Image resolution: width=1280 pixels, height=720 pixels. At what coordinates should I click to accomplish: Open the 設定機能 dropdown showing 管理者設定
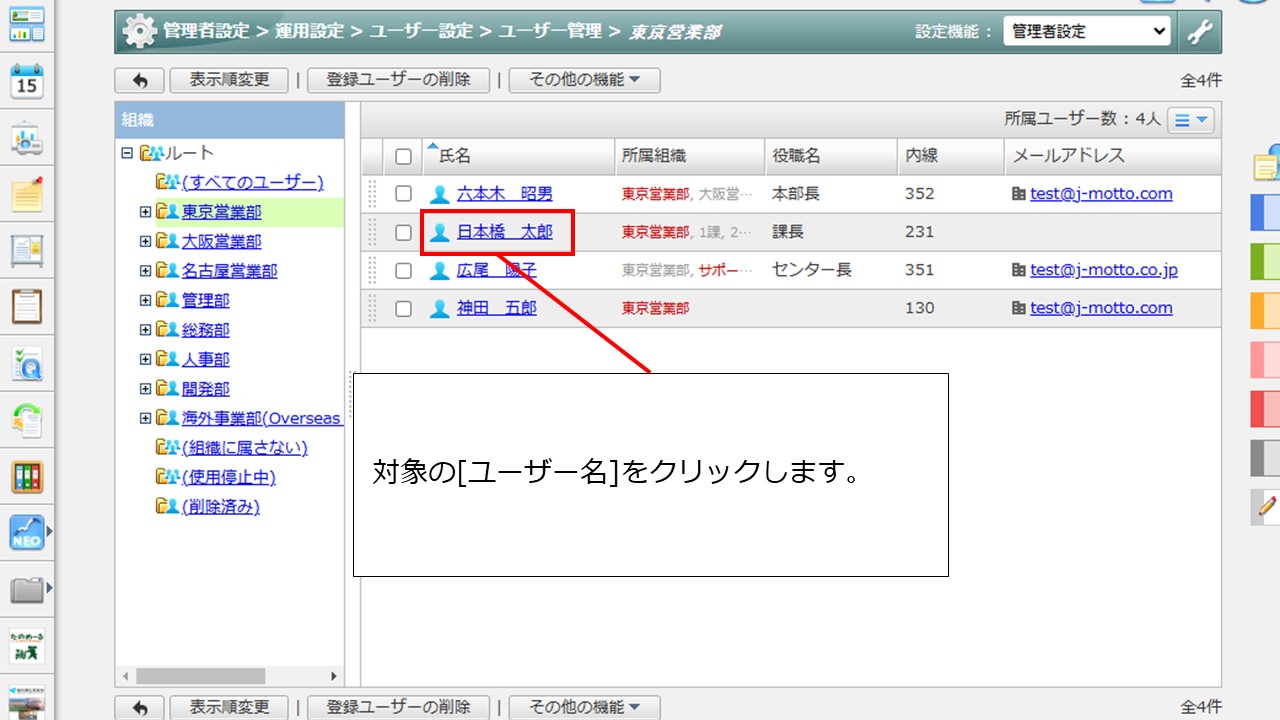1086,32
